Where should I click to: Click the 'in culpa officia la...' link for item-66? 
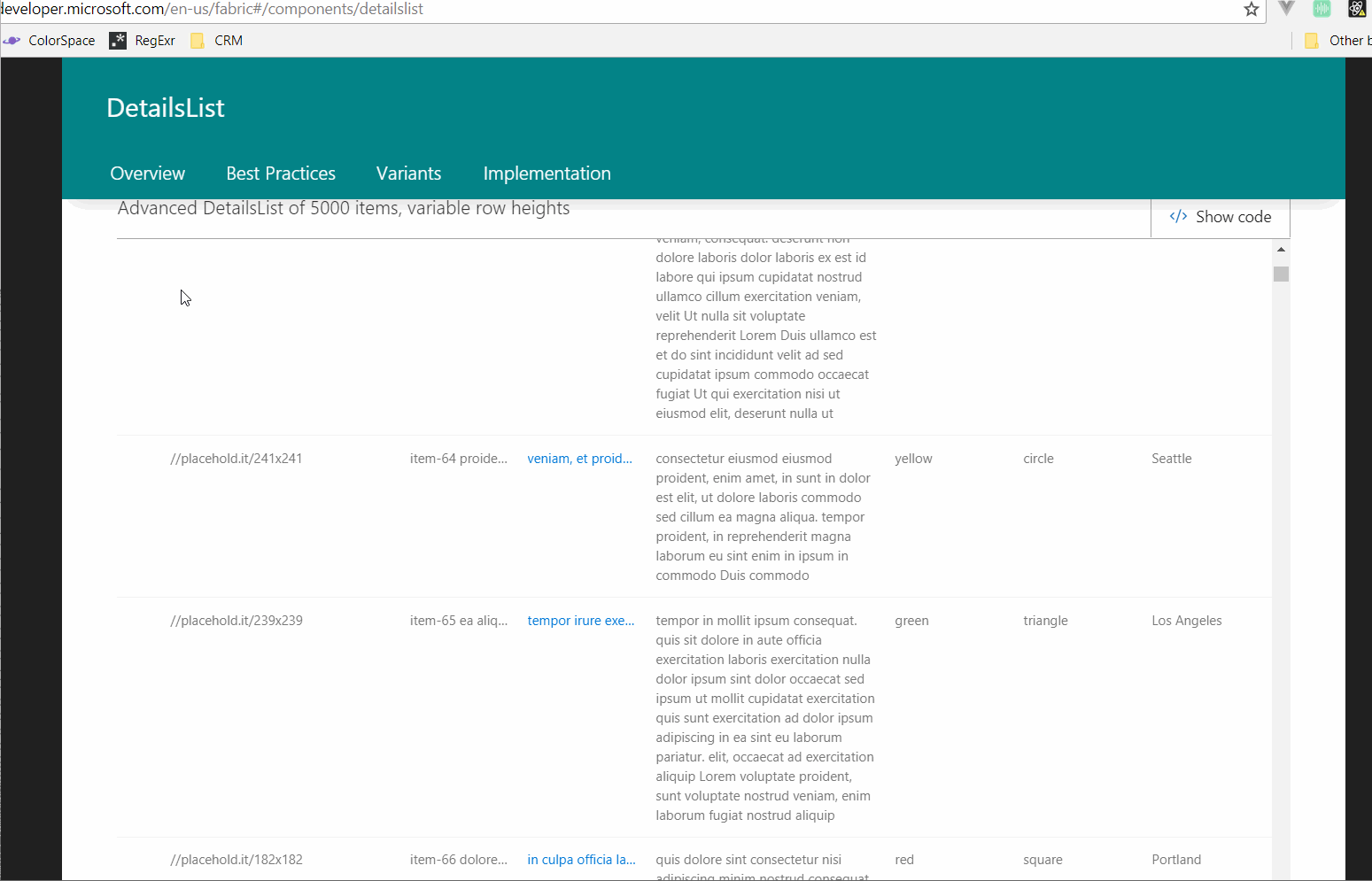581,859
